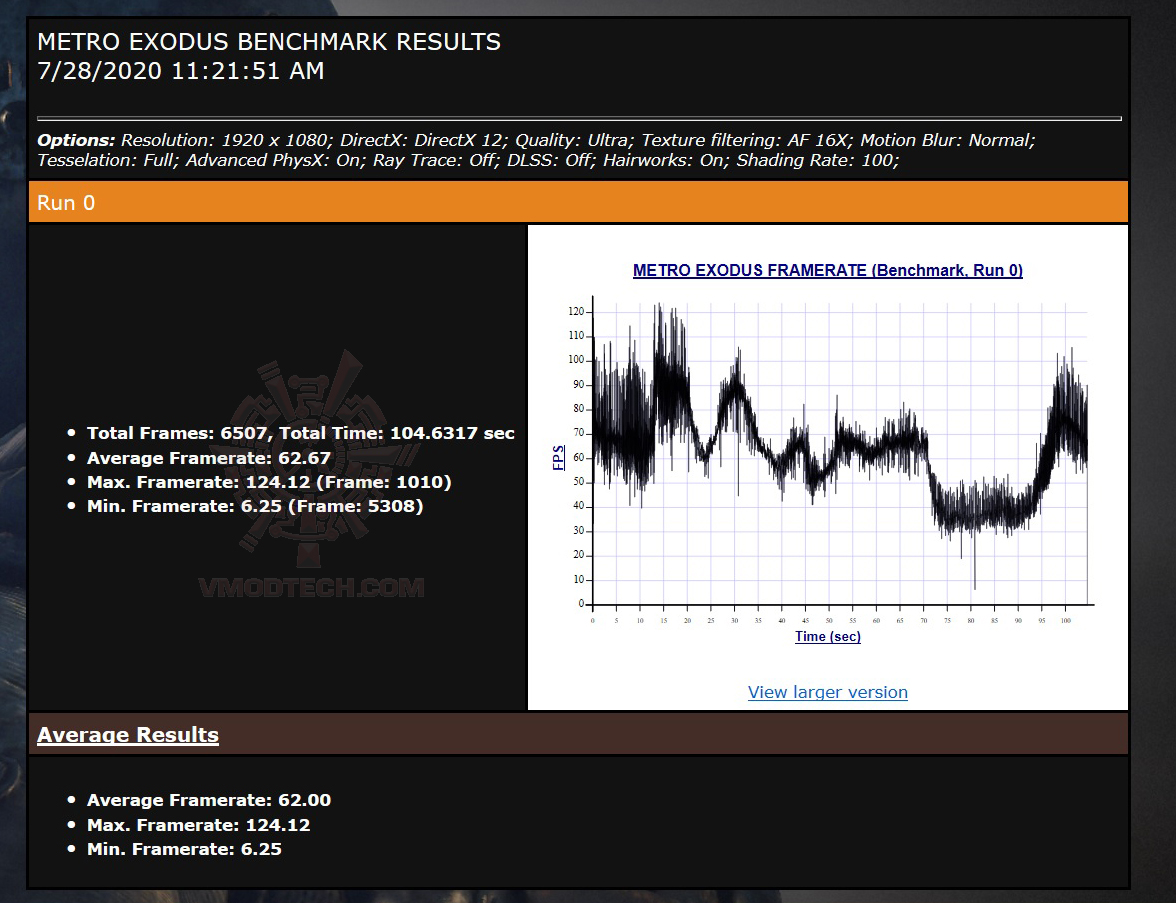The width and height of the screenshot is (1176, 903).
Task: Click 'Average Framerate: 62.00' in Average Results
Action: coord(208,800)
